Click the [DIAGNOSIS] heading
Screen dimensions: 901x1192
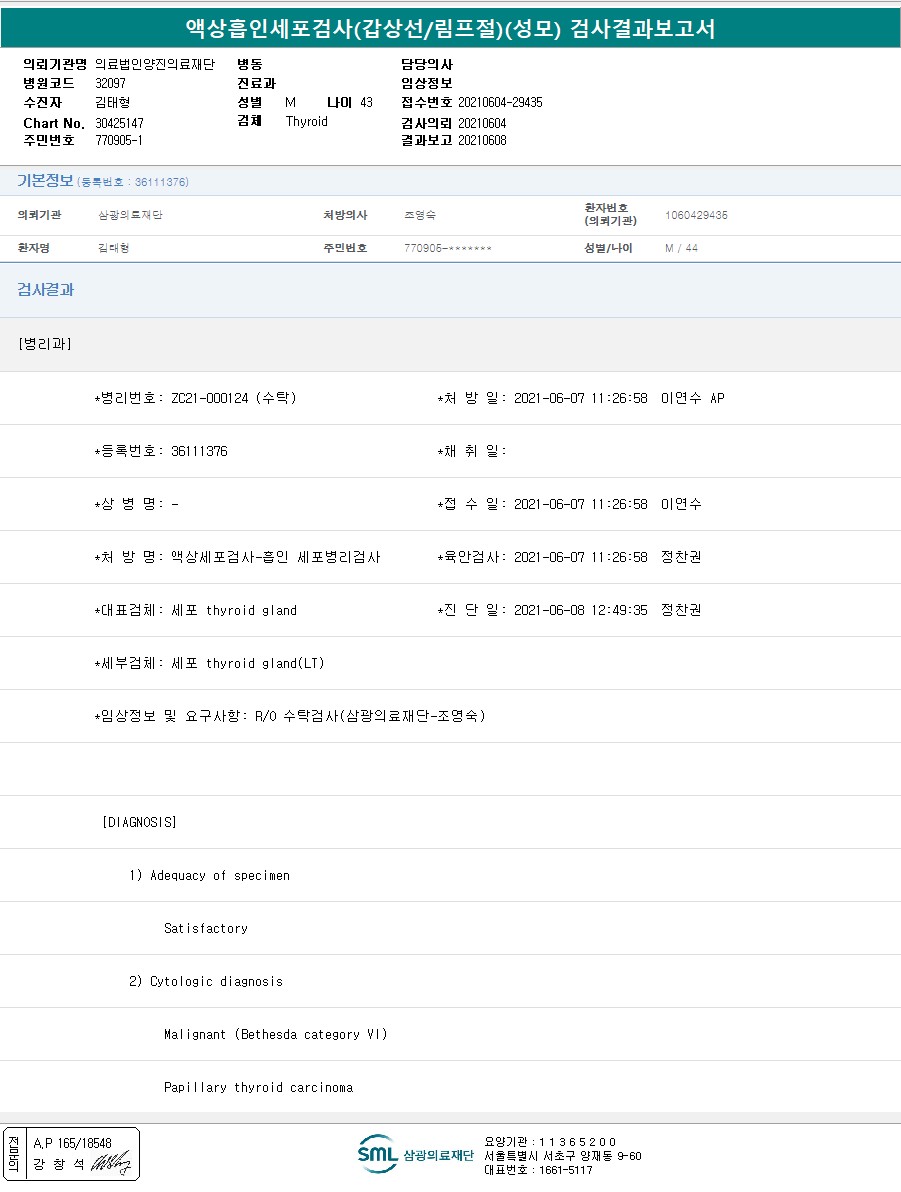[x=139, y=822]
